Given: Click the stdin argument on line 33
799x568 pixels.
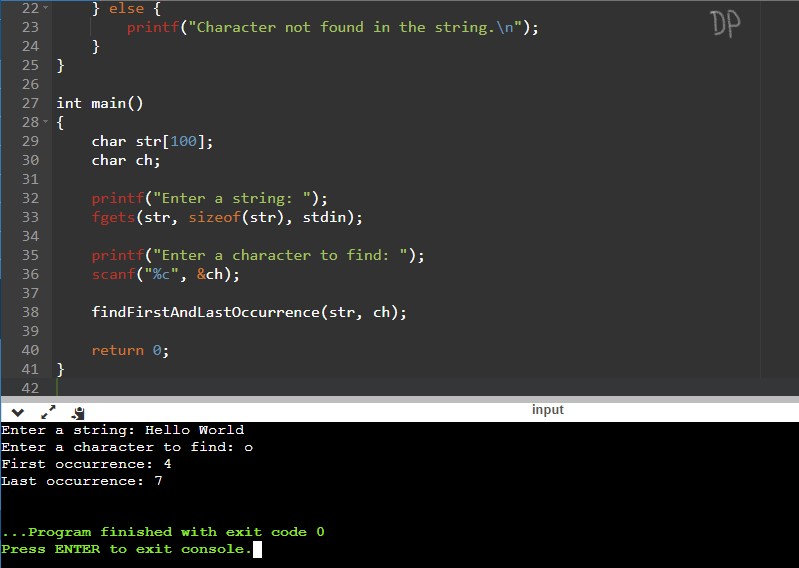Looking at the screenshot, I should pos(325,217).
